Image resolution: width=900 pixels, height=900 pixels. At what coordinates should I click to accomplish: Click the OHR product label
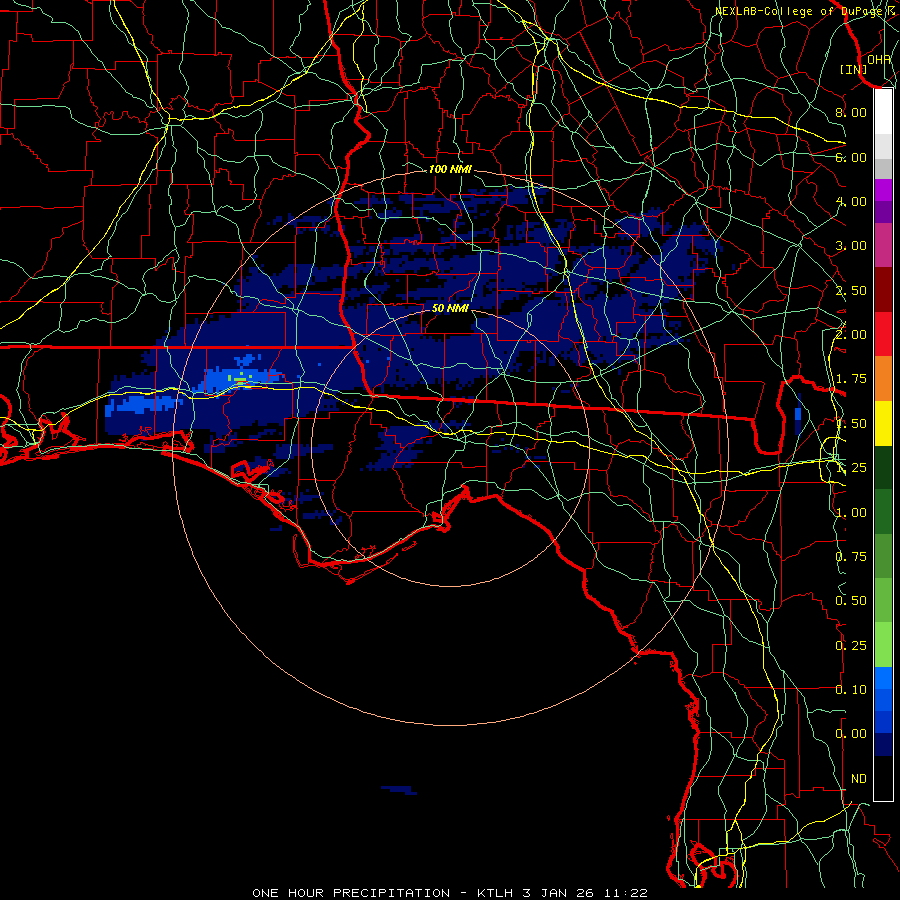click(879, 60)
